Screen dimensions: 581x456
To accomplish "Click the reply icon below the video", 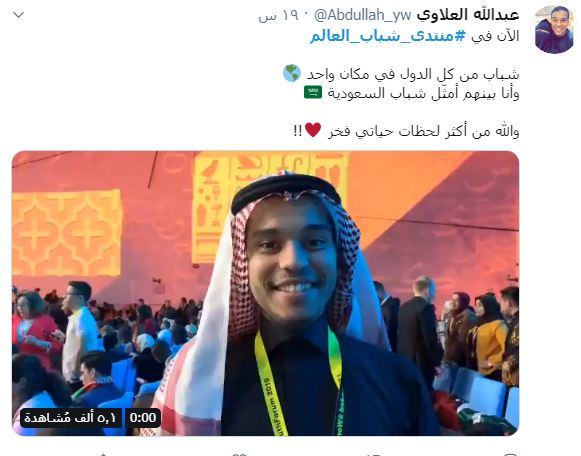I will point(511,454).
